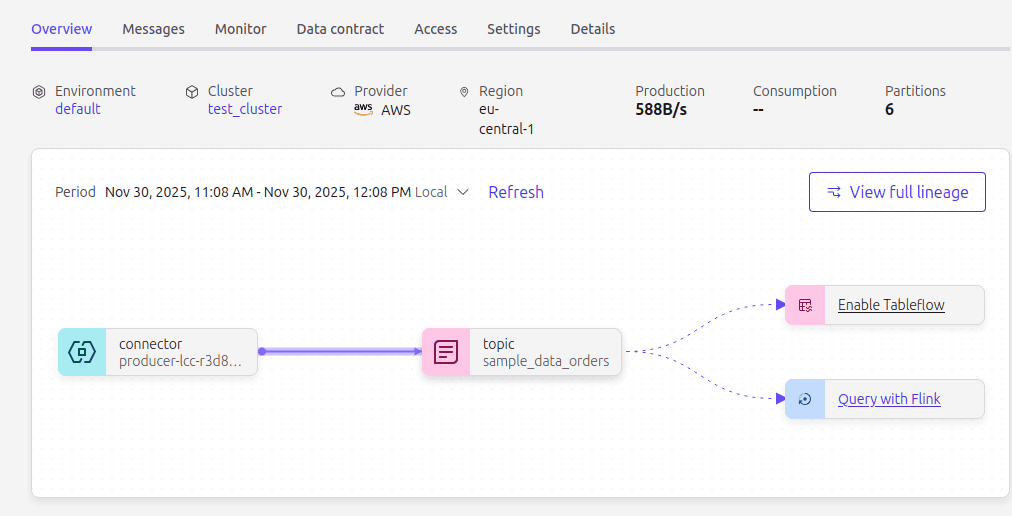Click the topic node document icon

[446, 352]
